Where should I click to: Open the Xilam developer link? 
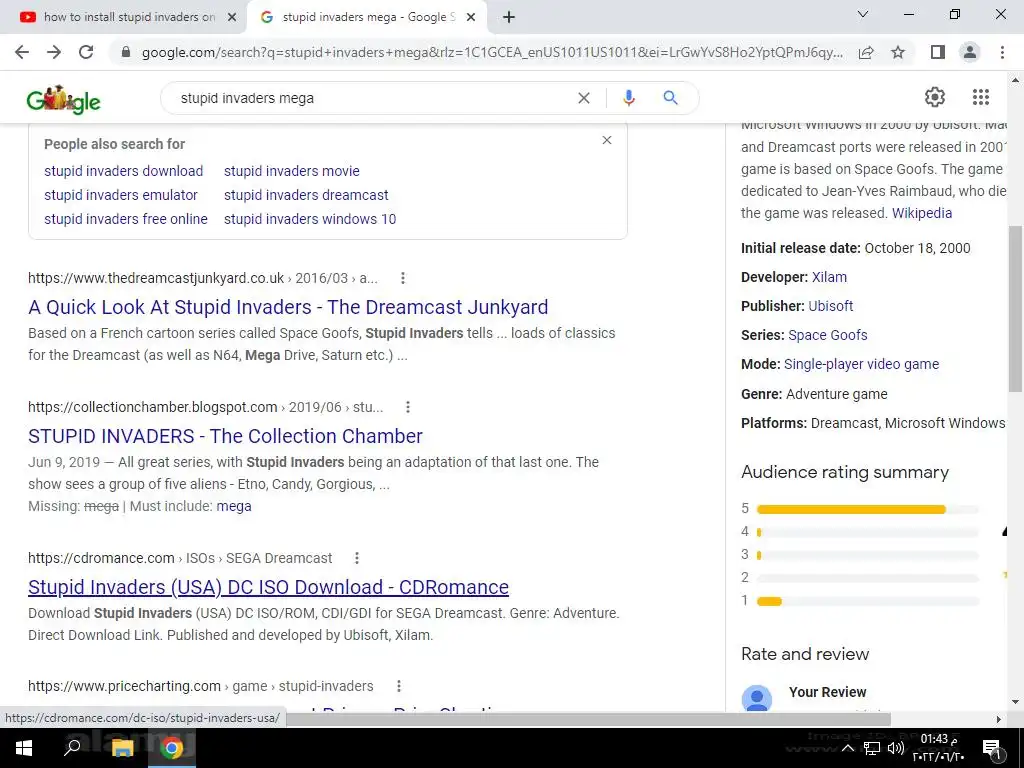pyautogui.click(x=829, y=277)
